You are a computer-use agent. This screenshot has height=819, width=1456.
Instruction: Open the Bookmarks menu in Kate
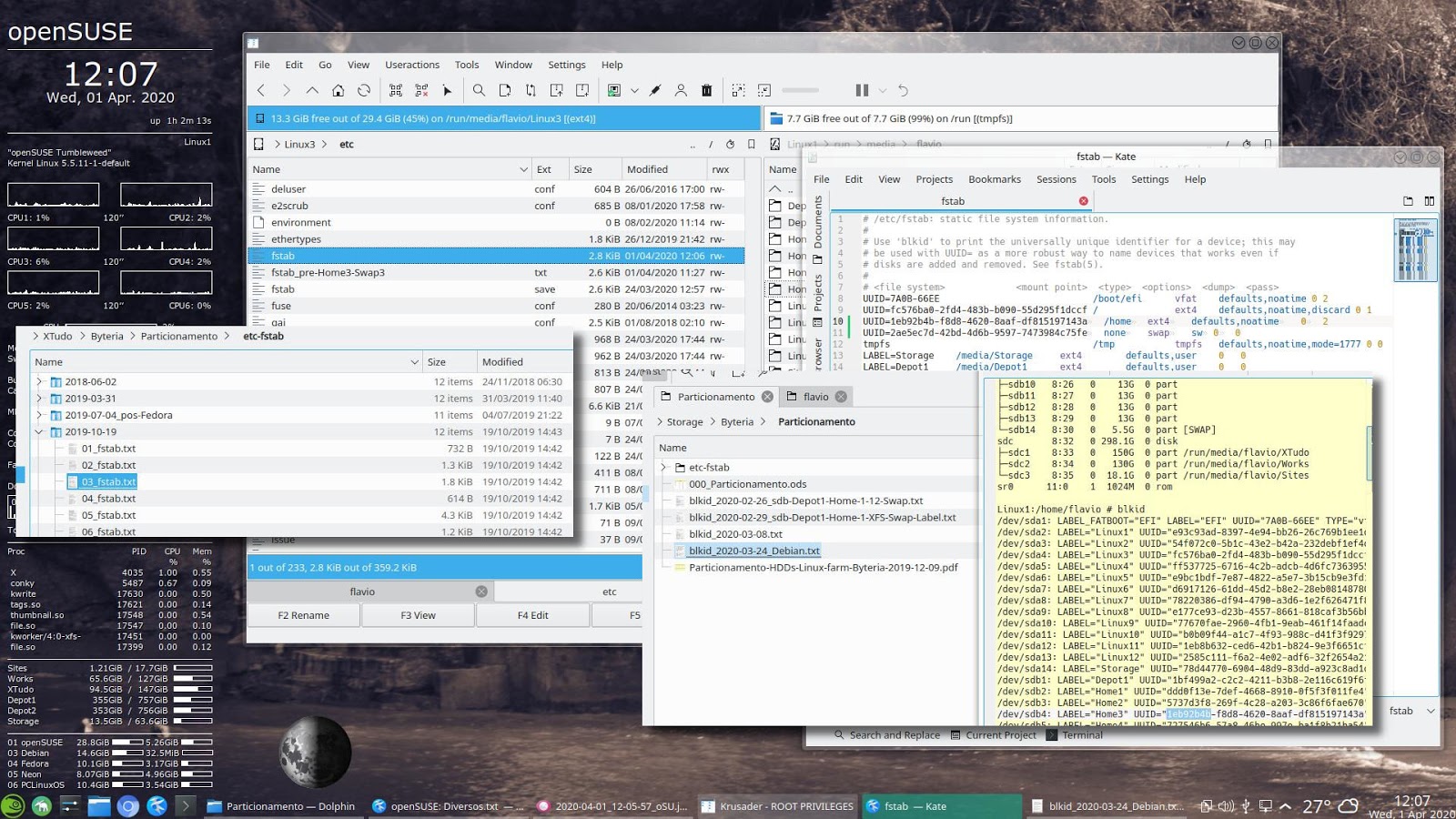(995, 179)
